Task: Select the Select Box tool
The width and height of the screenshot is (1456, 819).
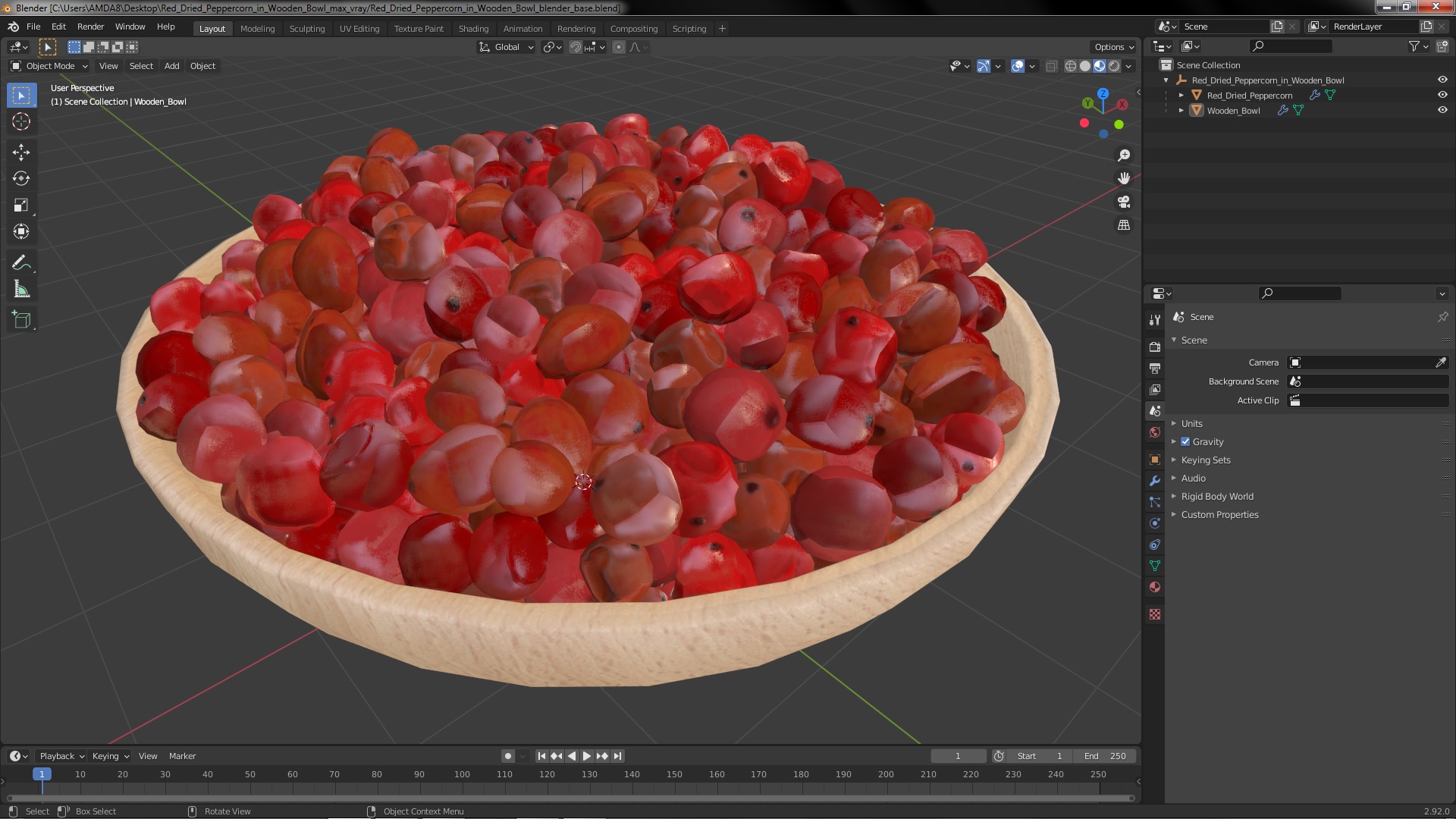Action: [21, 96]
